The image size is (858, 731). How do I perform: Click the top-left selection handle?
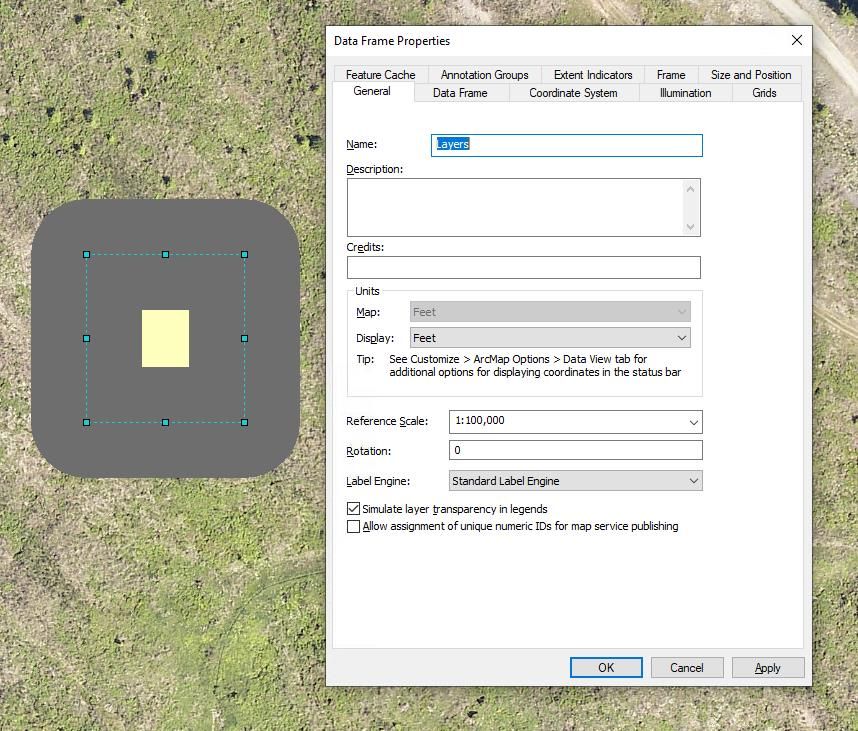(x=86, y=254)
